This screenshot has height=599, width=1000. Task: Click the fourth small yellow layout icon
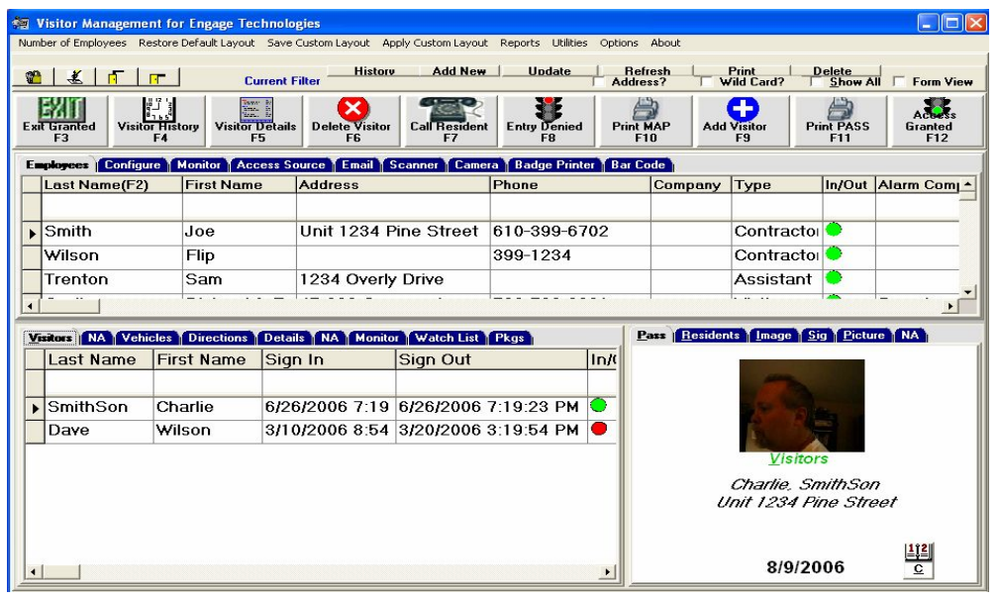pyautogui.click(x=158, y=78)
